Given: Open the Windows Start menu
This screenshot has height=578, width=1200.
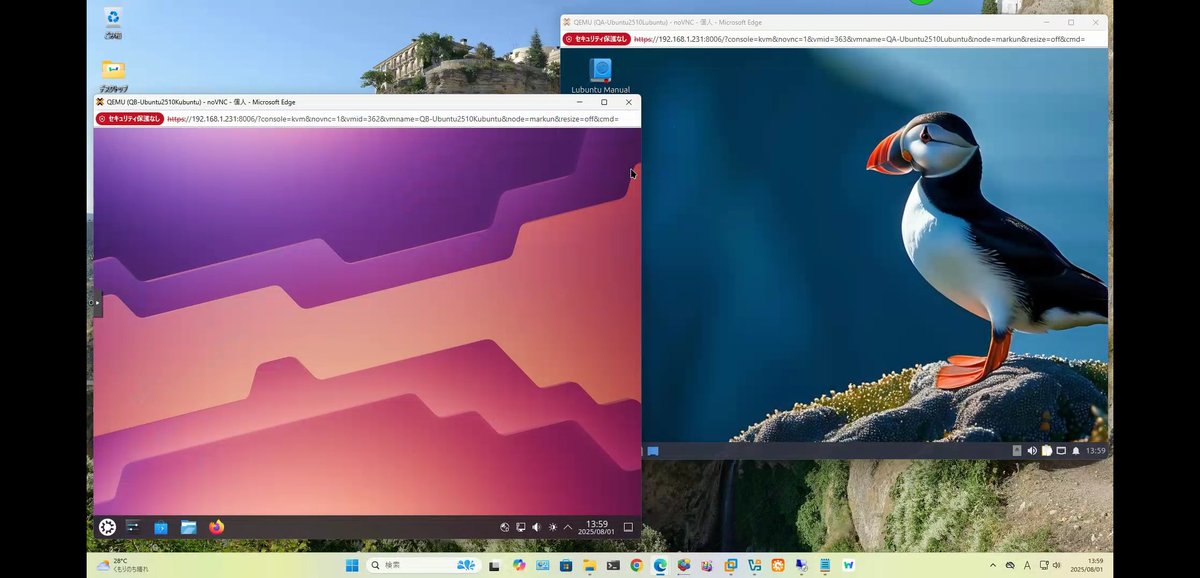Looking at the screenshot, I should click(x=352, y=565).
